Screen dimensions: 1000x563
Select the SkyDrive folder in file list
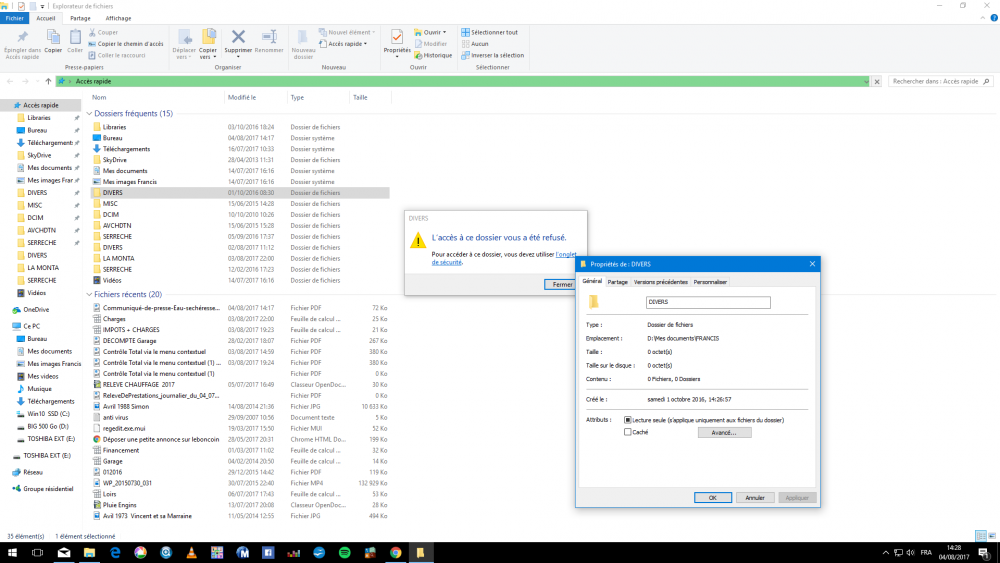click(x=115, y=160)
